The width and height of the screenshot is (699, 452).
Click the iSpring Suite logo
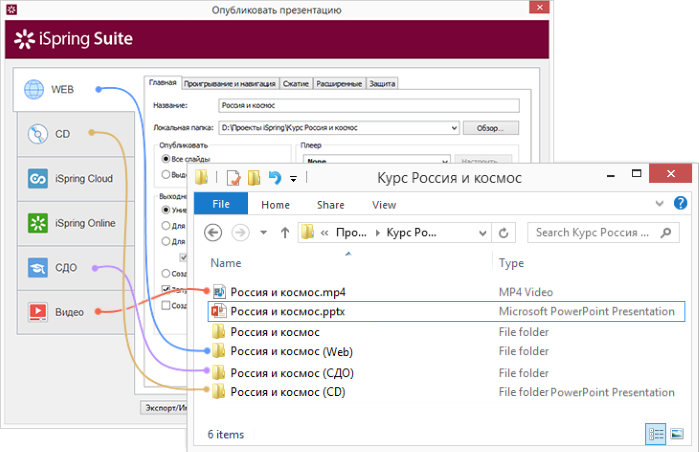tap(74, 39)
